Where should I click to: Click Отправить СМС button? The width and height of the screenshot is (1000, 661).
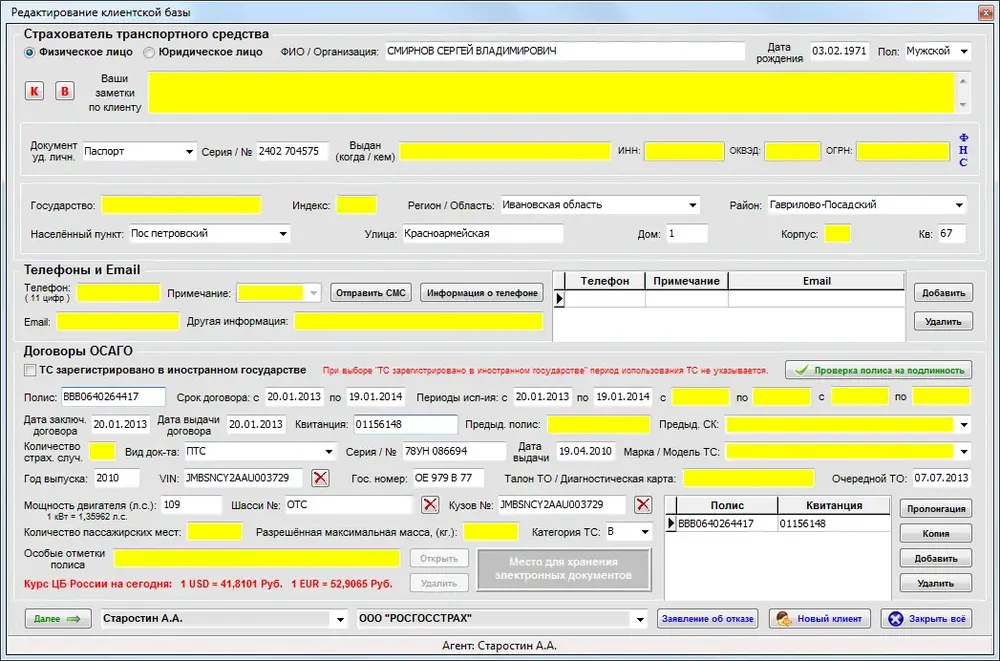click(x=371, y=293)
